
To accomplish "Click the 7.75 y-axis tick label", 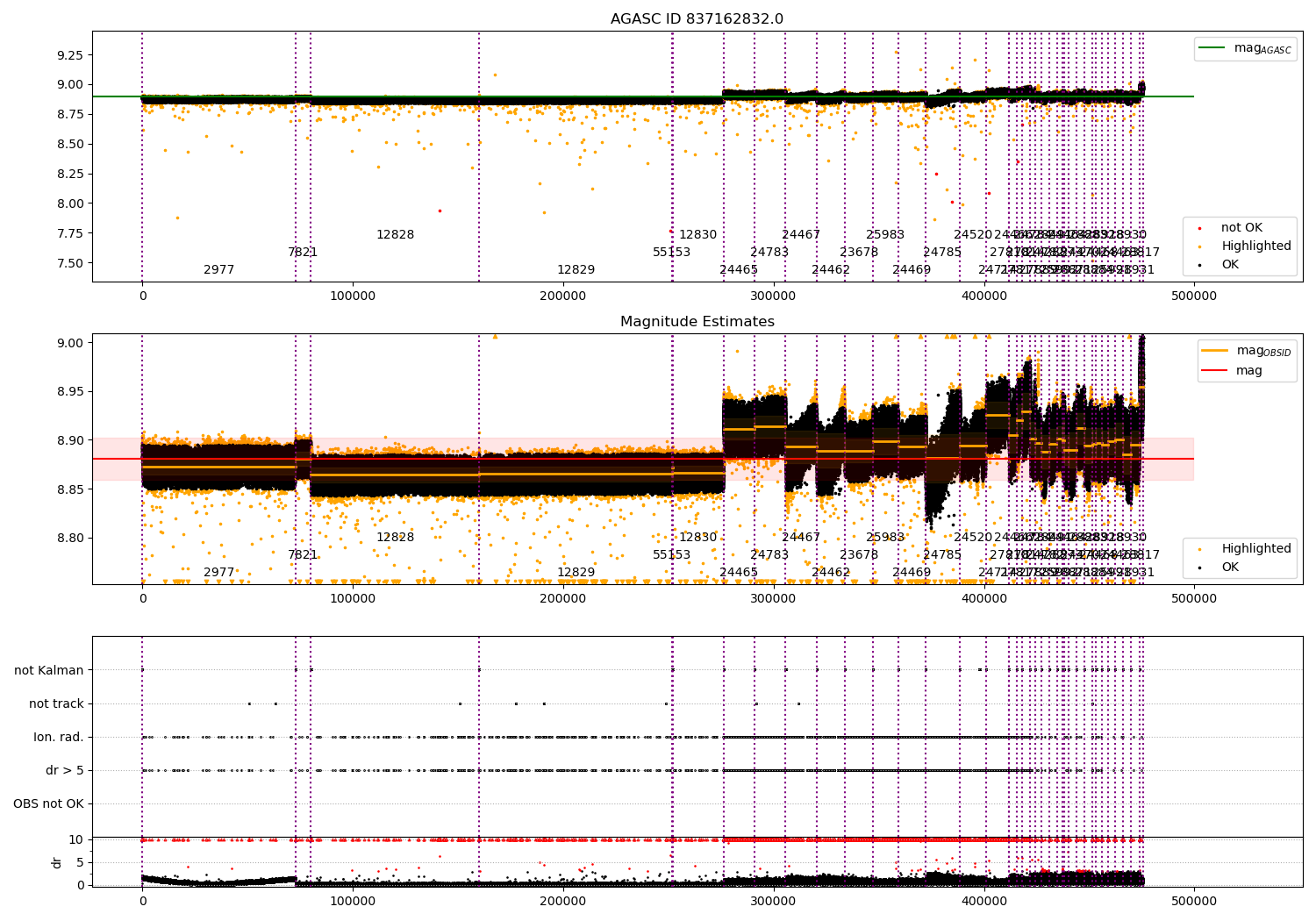I will [x=68, y=234].
